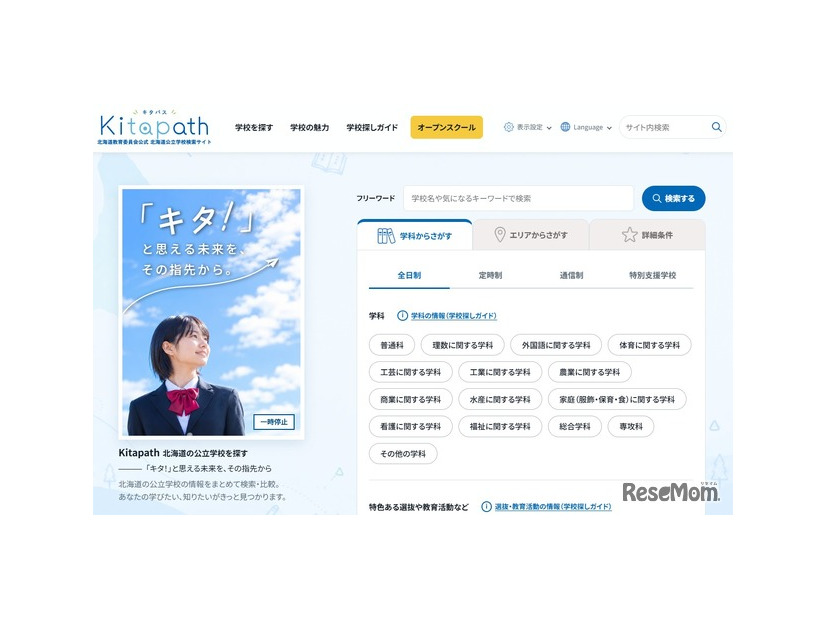Switch to 詳細条件 tab

click(647, 235)
